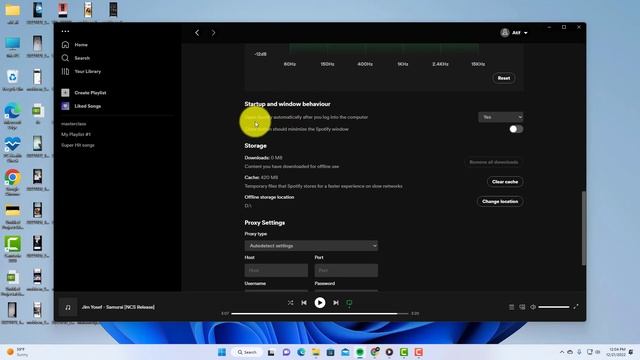The width and height of the screenshot is (640, 360).
Task: Click Clear cache
Action: 505,182
